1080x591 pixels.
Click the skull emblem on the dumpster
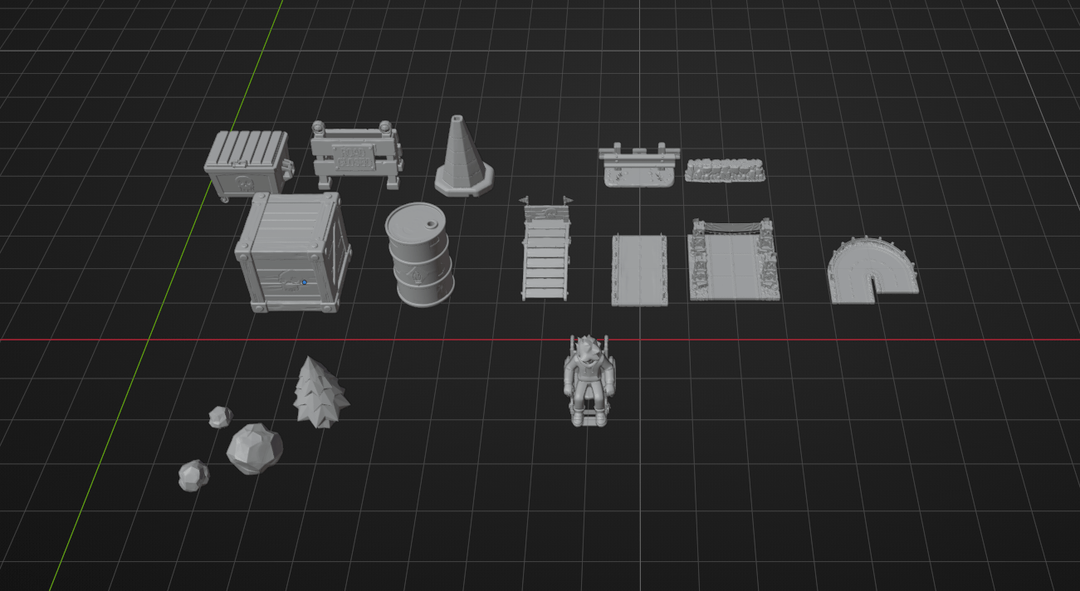coord(245,184)
